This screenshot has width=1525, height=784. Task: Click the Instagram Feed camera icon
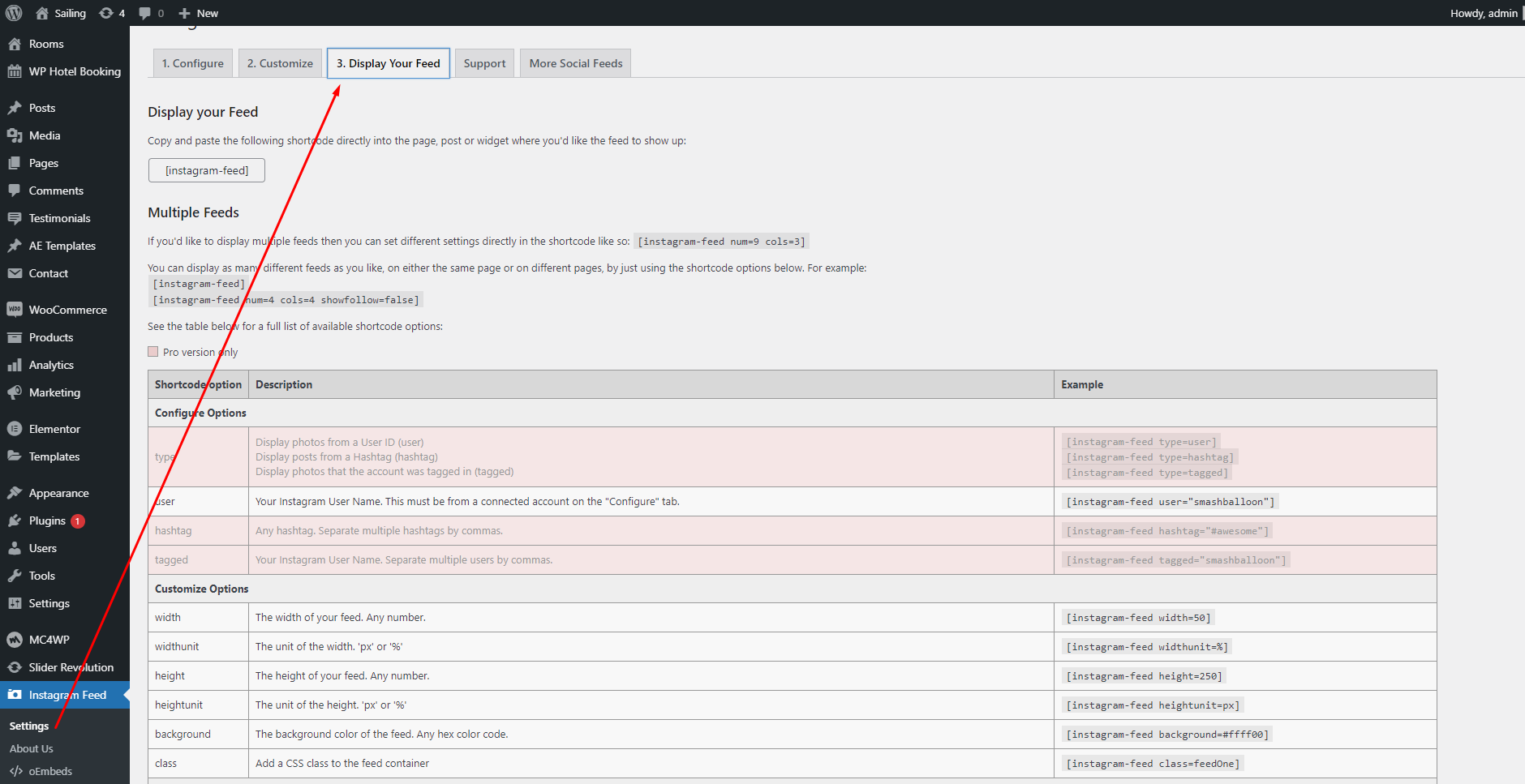15,694
